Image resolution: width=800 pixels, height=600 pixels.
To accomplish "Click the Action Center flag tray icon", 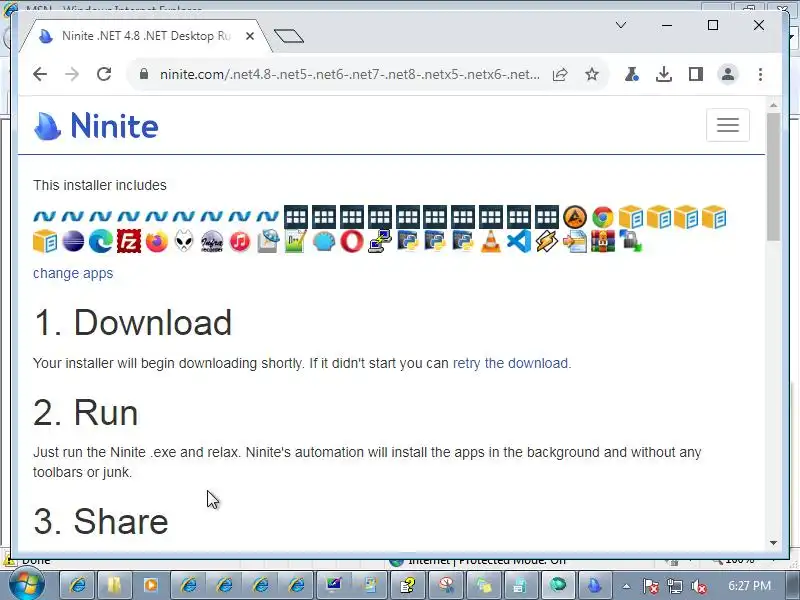I will coord(650,586).
